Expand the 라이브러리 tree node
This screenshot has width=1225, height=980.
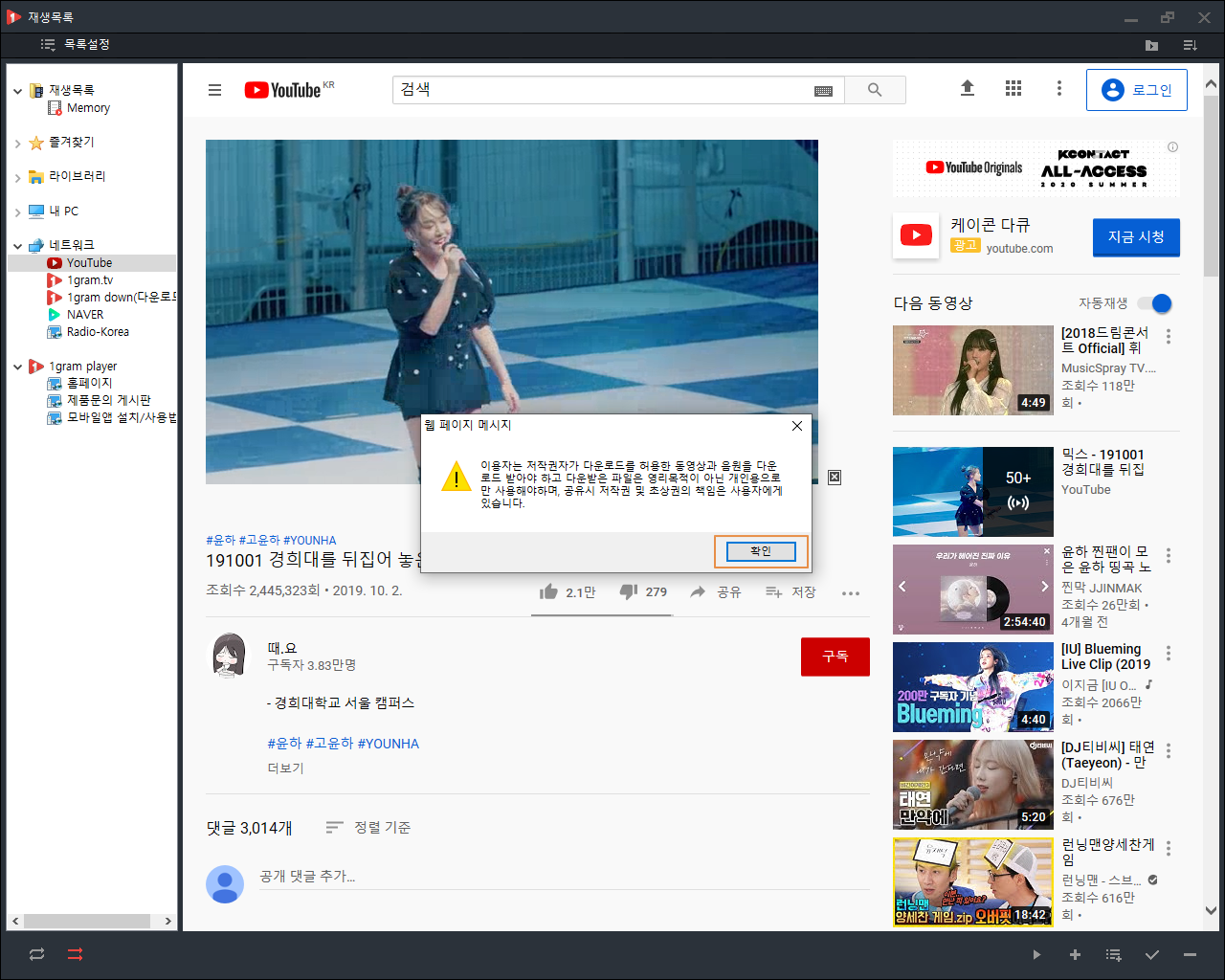coord(17,177)
